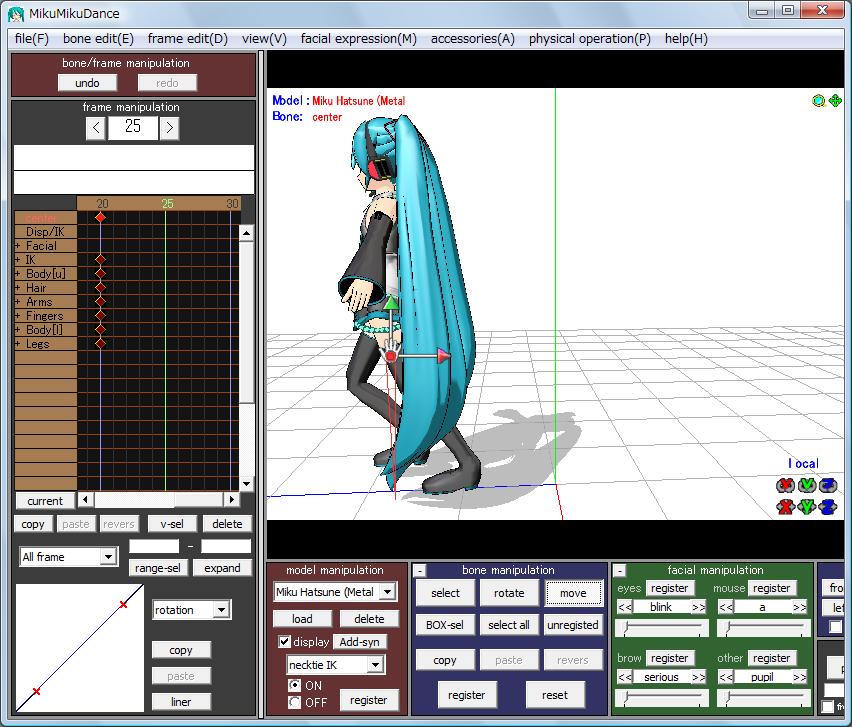Open the frame edit(D) menu
The image size is (852, 727).
pos(188,39)
